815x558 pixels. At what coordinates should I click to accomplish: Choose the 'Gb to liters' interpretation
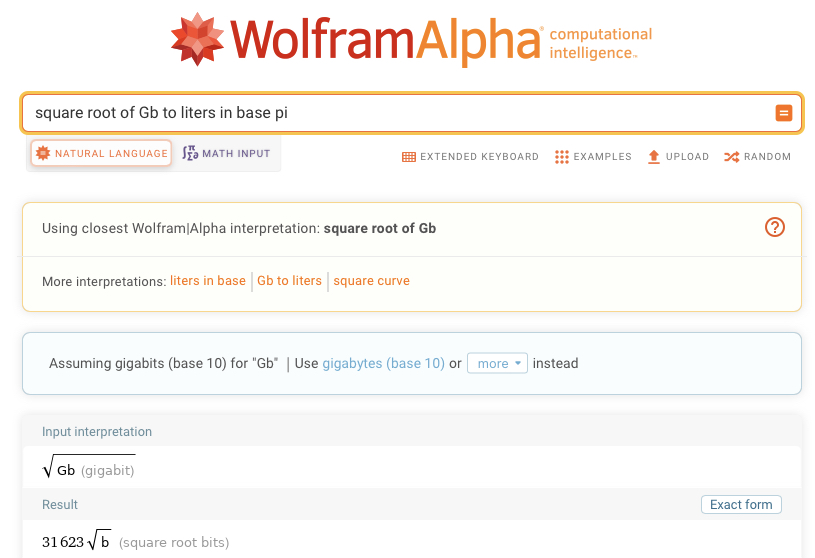(290, 281)
